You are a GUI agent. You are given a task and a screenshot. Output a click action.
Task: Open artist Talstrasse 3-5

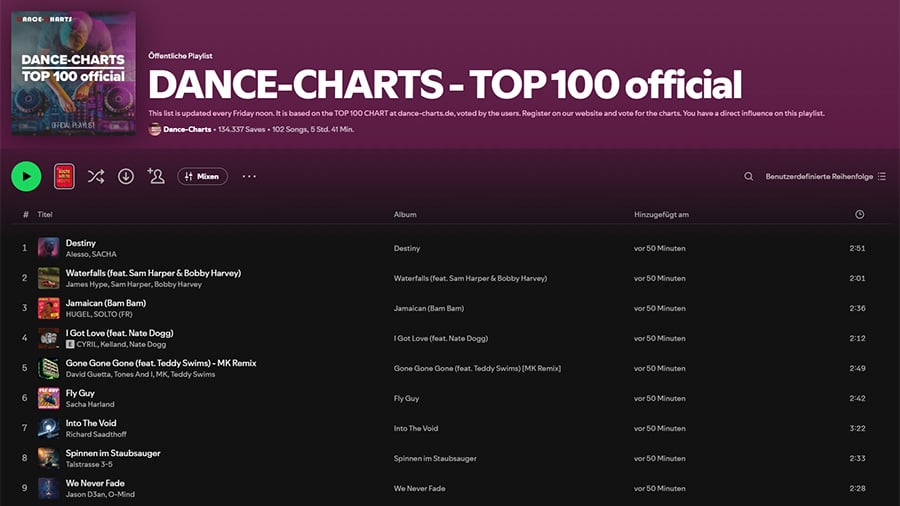pyautogui.click(x=89, y=464)
